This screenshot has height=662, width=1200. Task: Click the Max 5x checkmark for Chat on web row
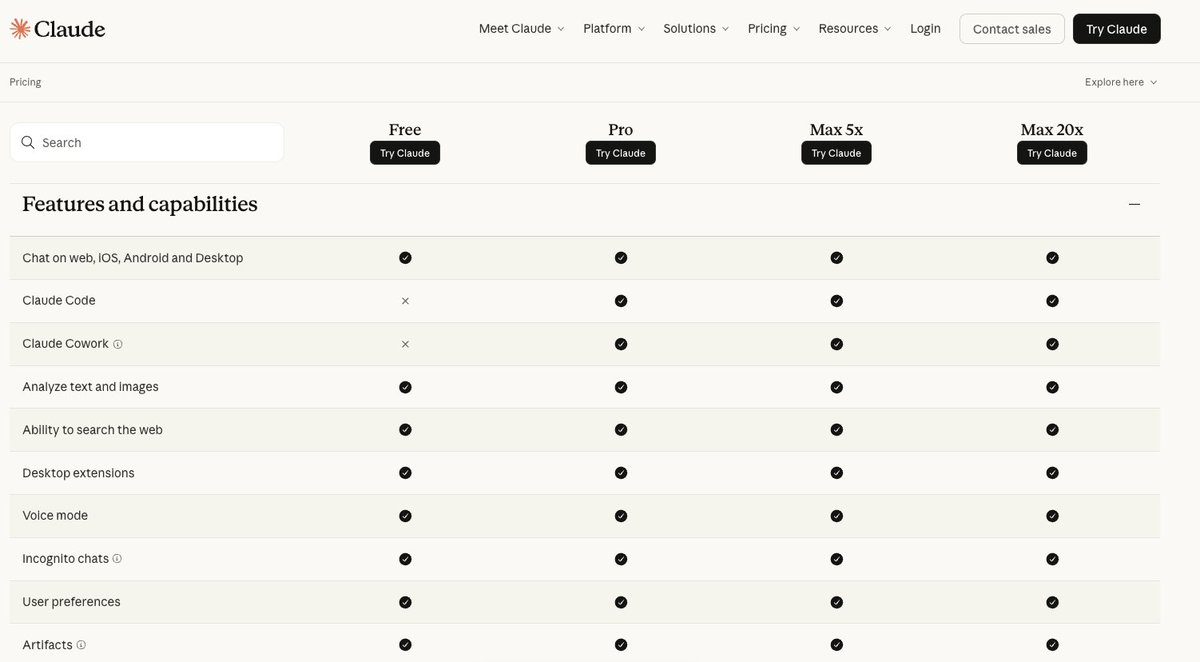pyautogui.click(x=837, y=258)
